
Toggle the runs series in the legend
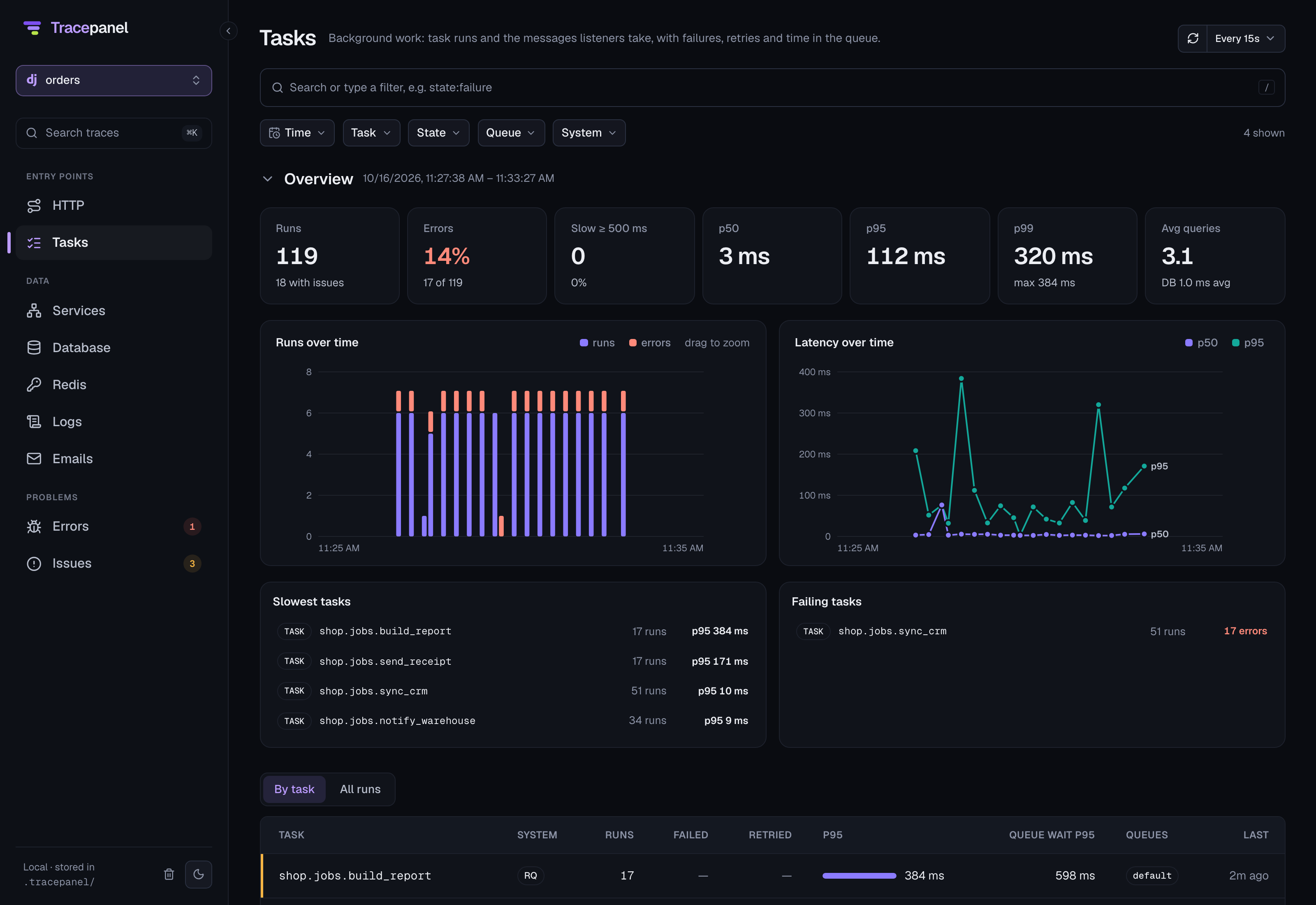(598, 343)
